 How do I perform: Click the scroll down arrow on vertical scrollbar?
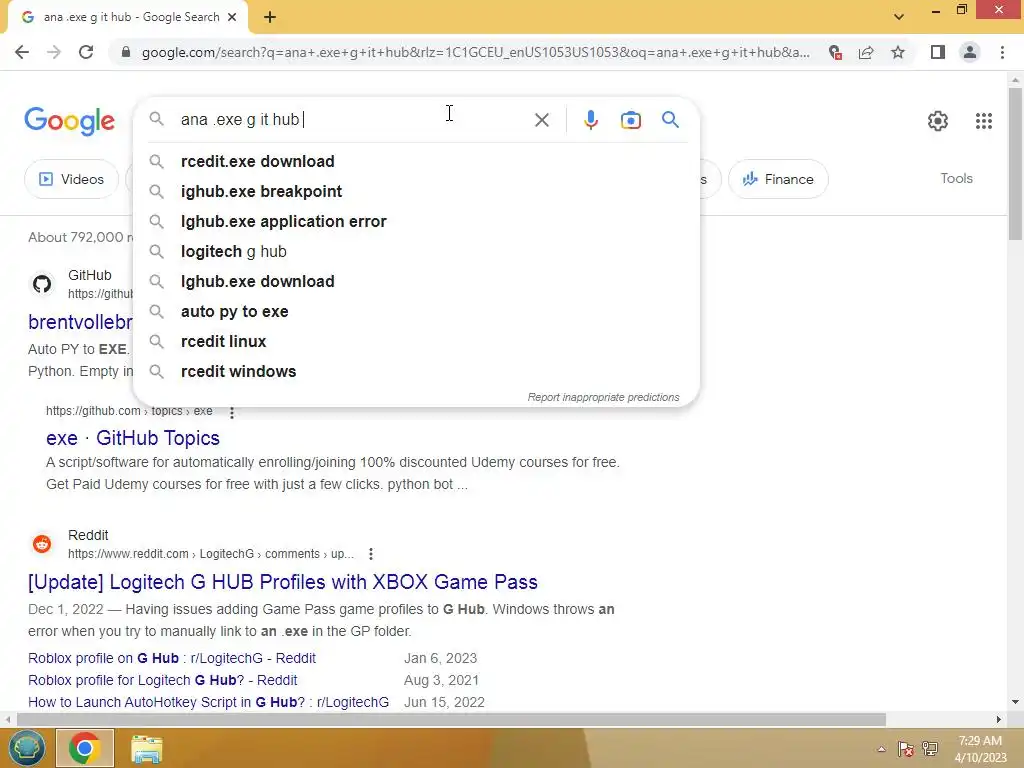1015,702
